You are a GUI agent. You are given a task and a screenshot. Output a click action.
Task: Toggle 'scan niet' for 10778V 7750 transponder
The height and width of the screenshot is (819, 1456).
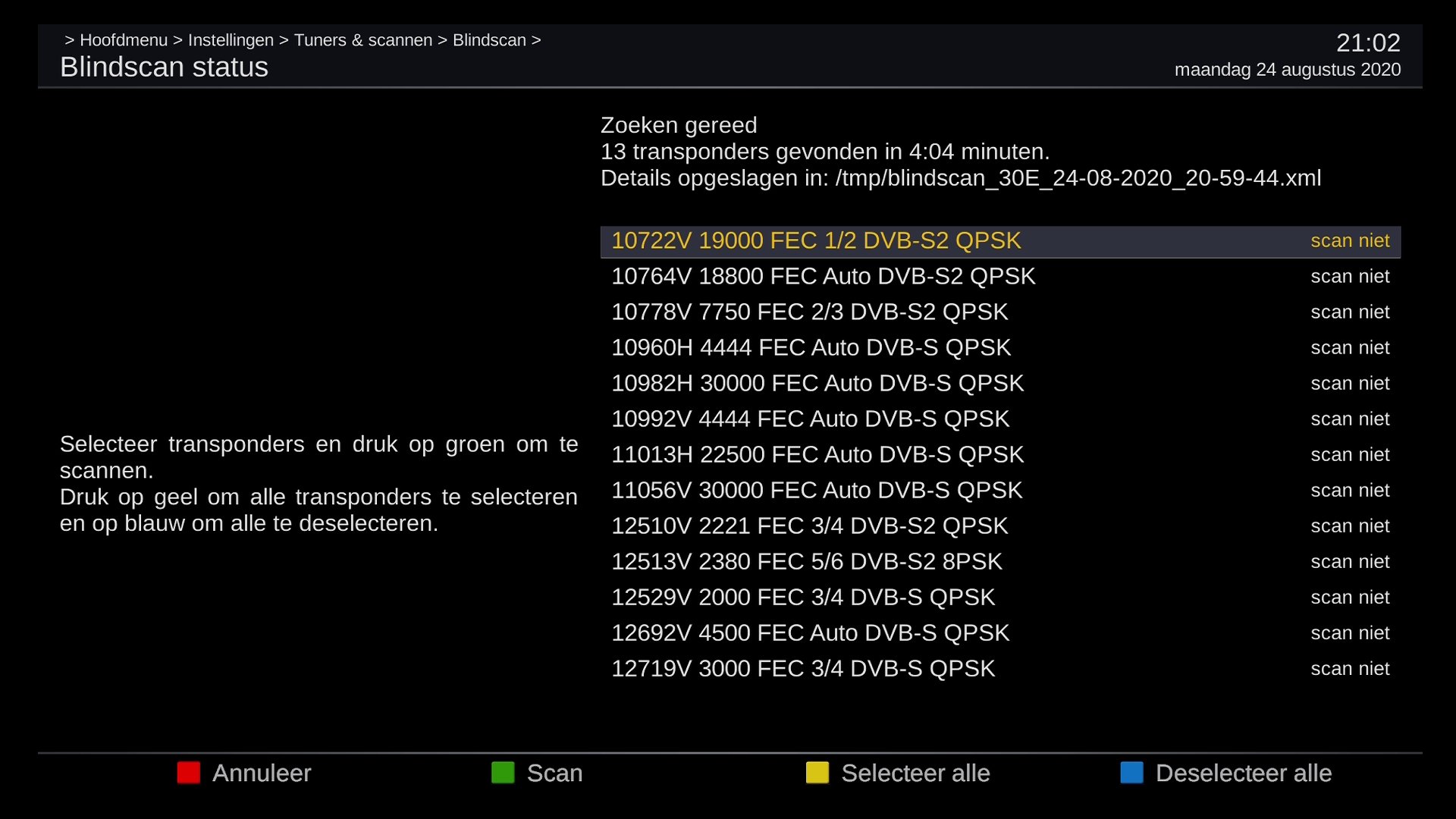1349,312
